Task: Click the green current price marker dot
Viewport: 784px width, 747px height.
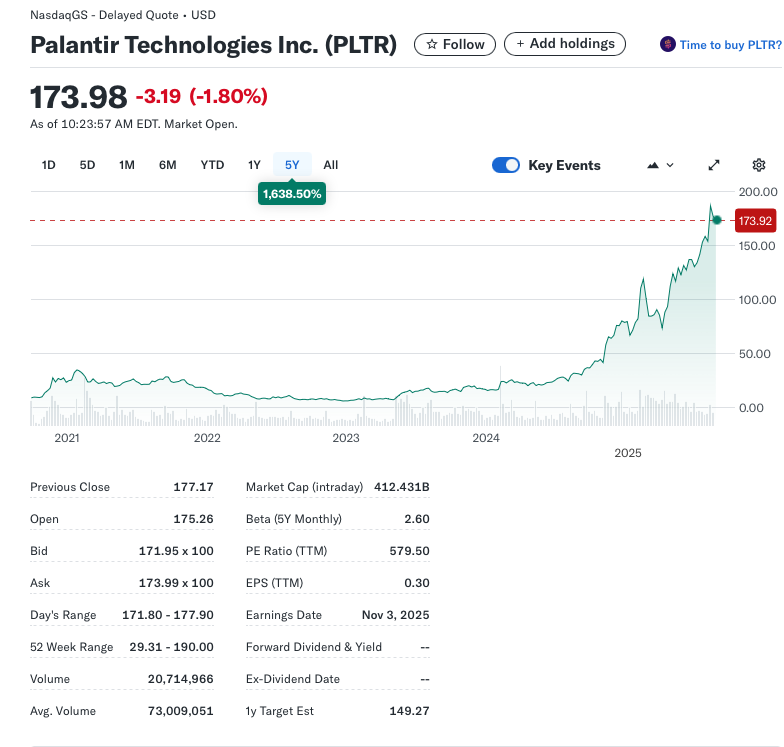Action: click(717, 220)
